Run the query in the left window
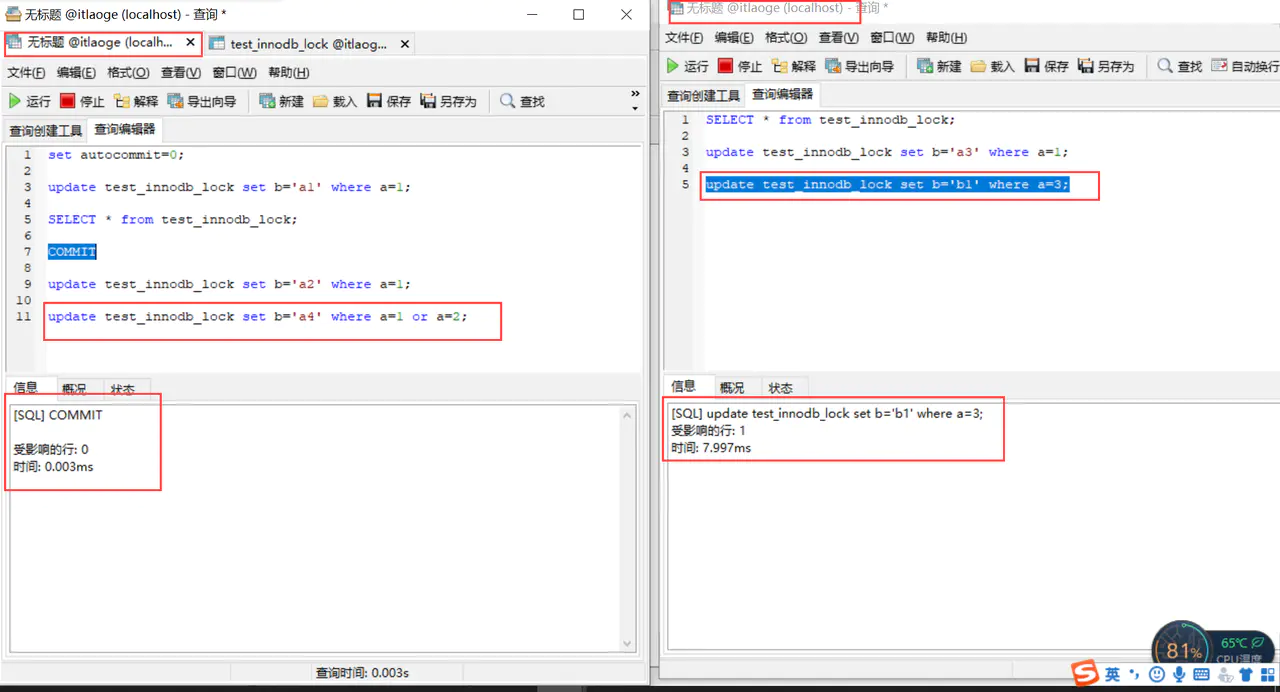1280x692 pixels. tap(29, 101)
